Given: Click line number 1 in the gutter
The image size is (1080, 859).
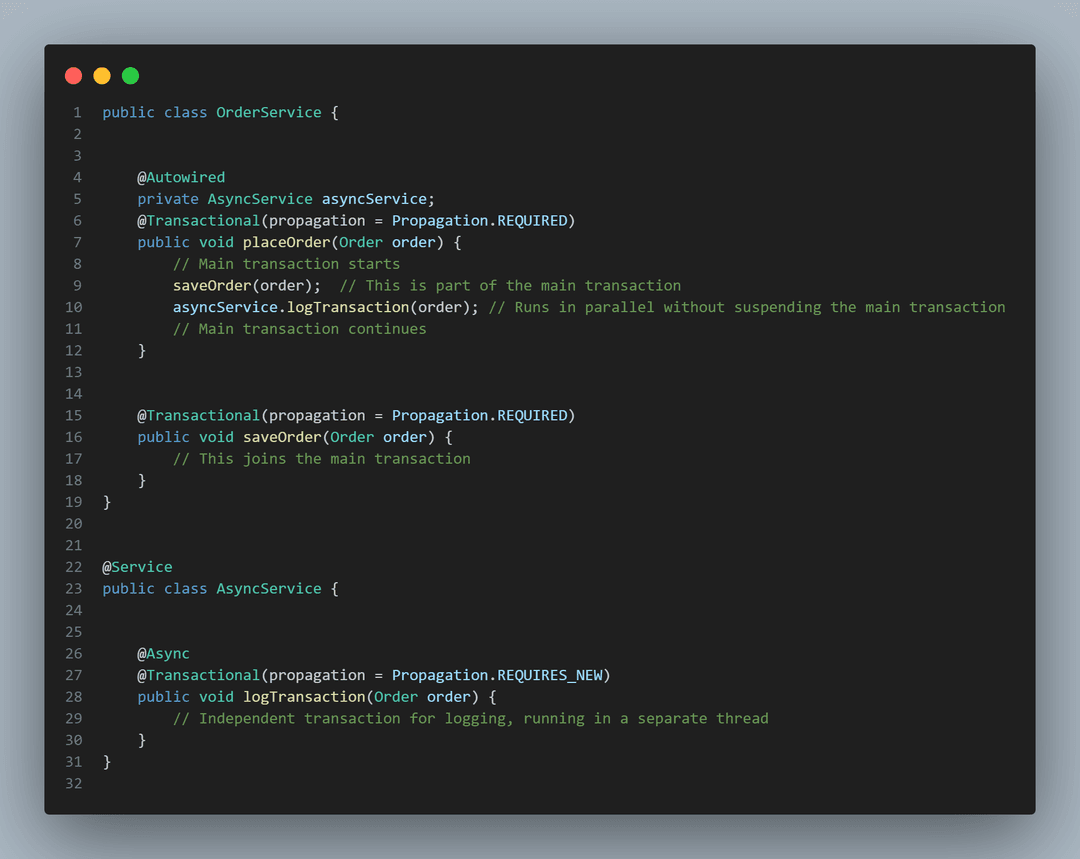Looking at the screenshot, I should click(x=77, y=112).
